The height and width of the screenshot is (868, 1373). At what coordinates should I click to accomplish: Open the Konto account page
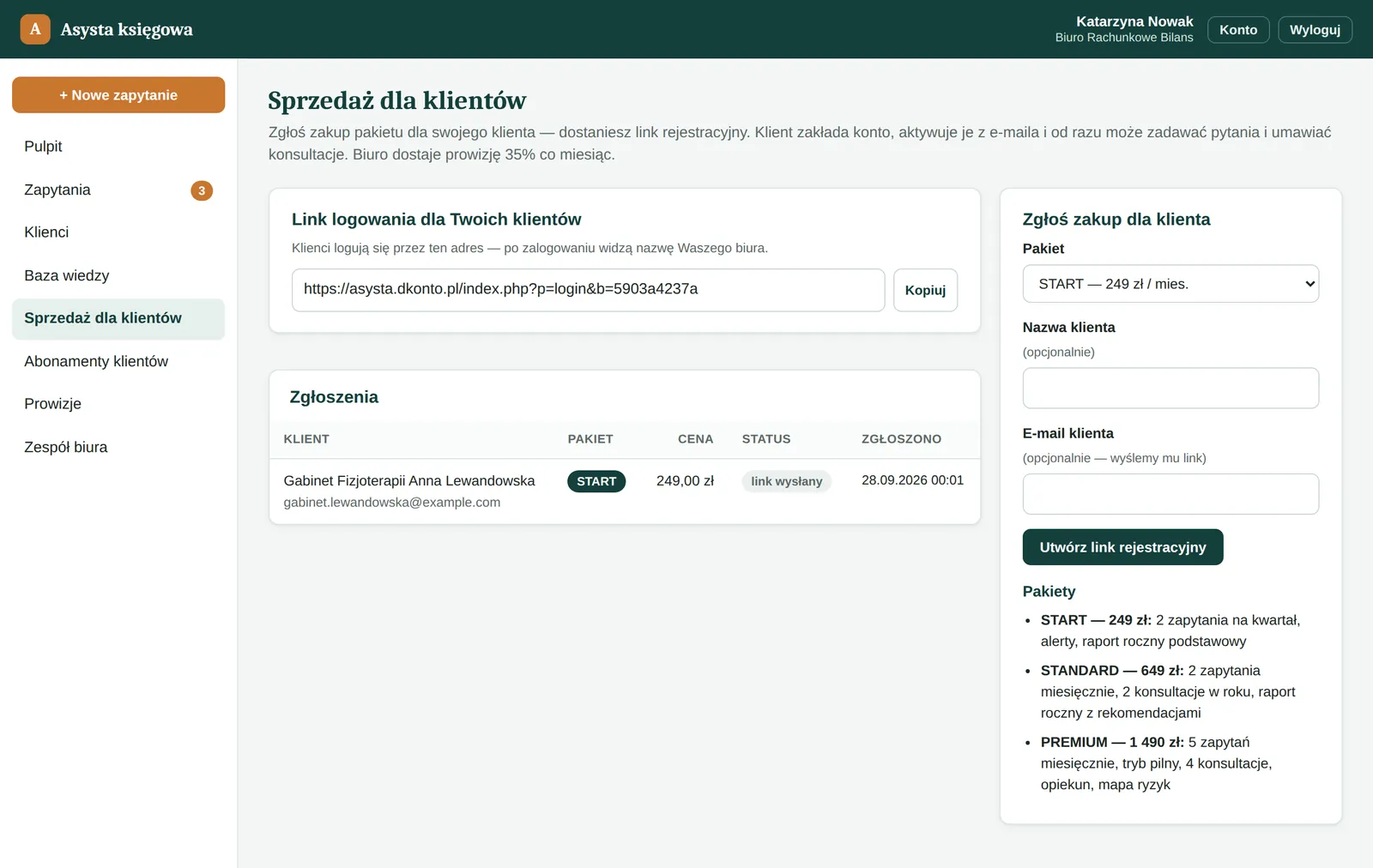click(x=1238, y=29)
